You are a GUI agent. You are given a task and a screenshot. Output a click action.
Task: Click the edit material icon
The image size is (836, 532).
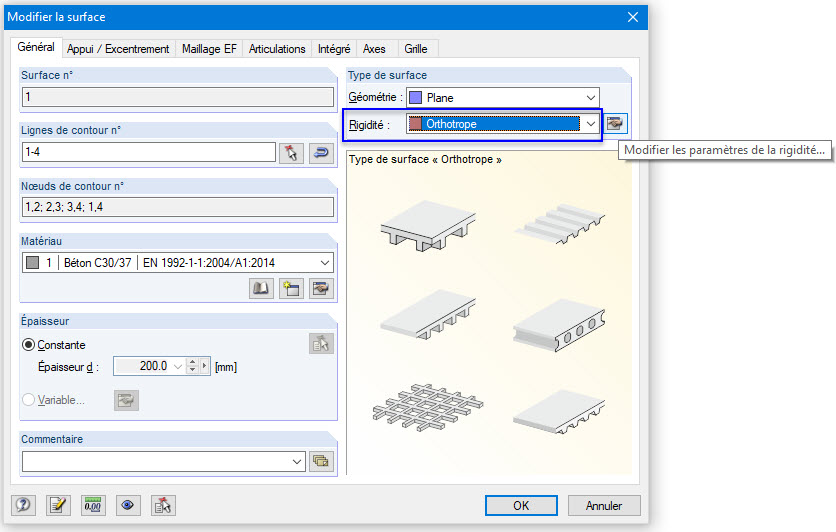[x=321, y=288]
